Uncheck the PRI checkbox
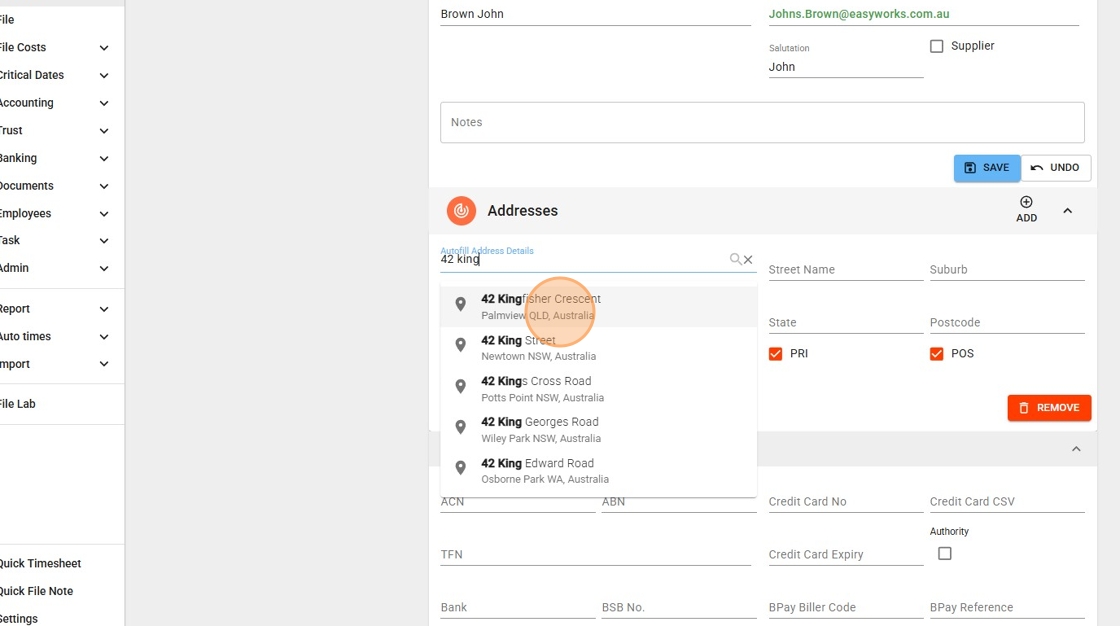The height and width of the screenshot is (626, 1120). point(775,354)
